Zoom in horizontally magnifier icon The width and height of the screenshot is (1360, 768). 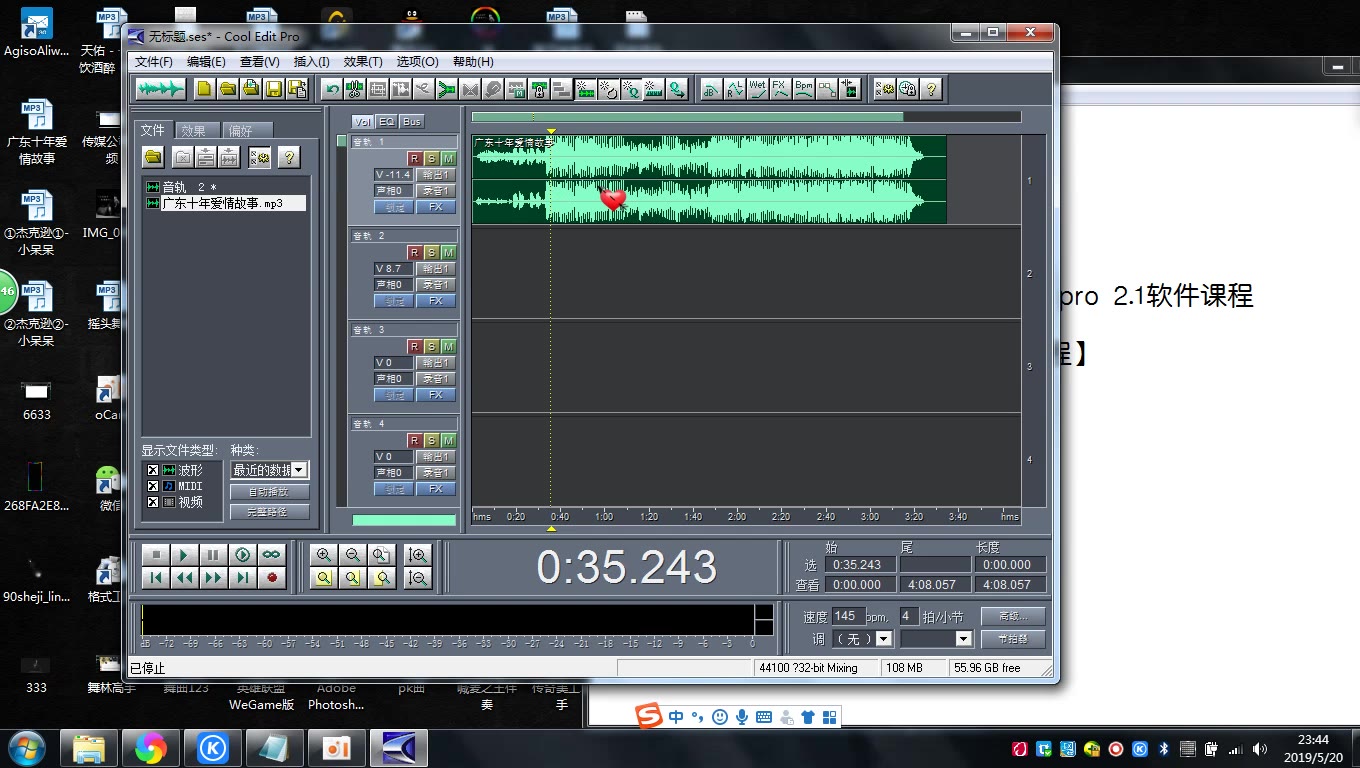(x=323, y=555)
